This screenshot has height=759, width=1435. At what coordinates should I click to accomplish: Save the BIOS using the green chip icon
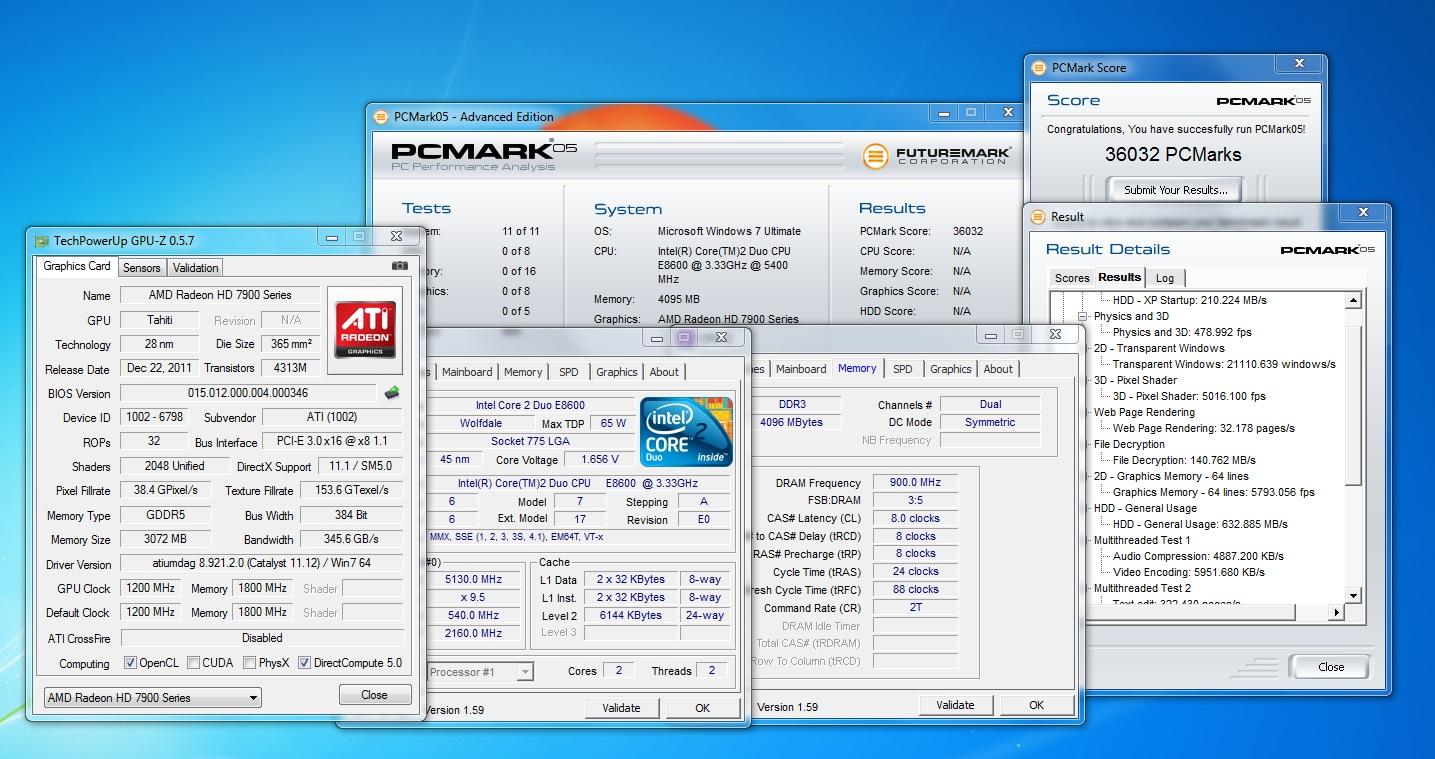click(393, 393)
